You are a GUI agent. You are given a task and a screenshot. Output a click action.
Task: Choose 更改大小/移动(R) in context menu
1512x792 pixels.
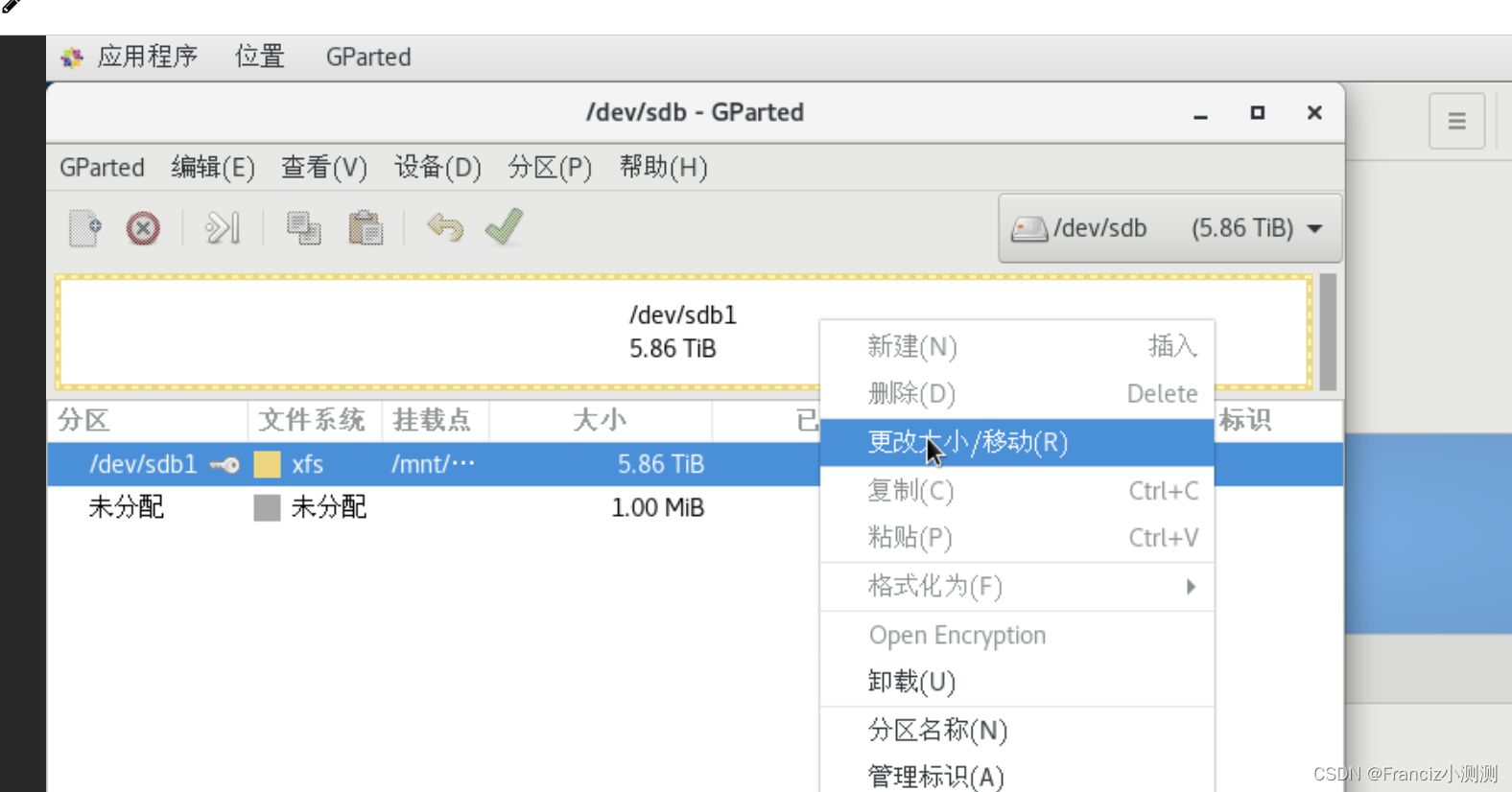pyautogui.click(x=1017, y=442)
